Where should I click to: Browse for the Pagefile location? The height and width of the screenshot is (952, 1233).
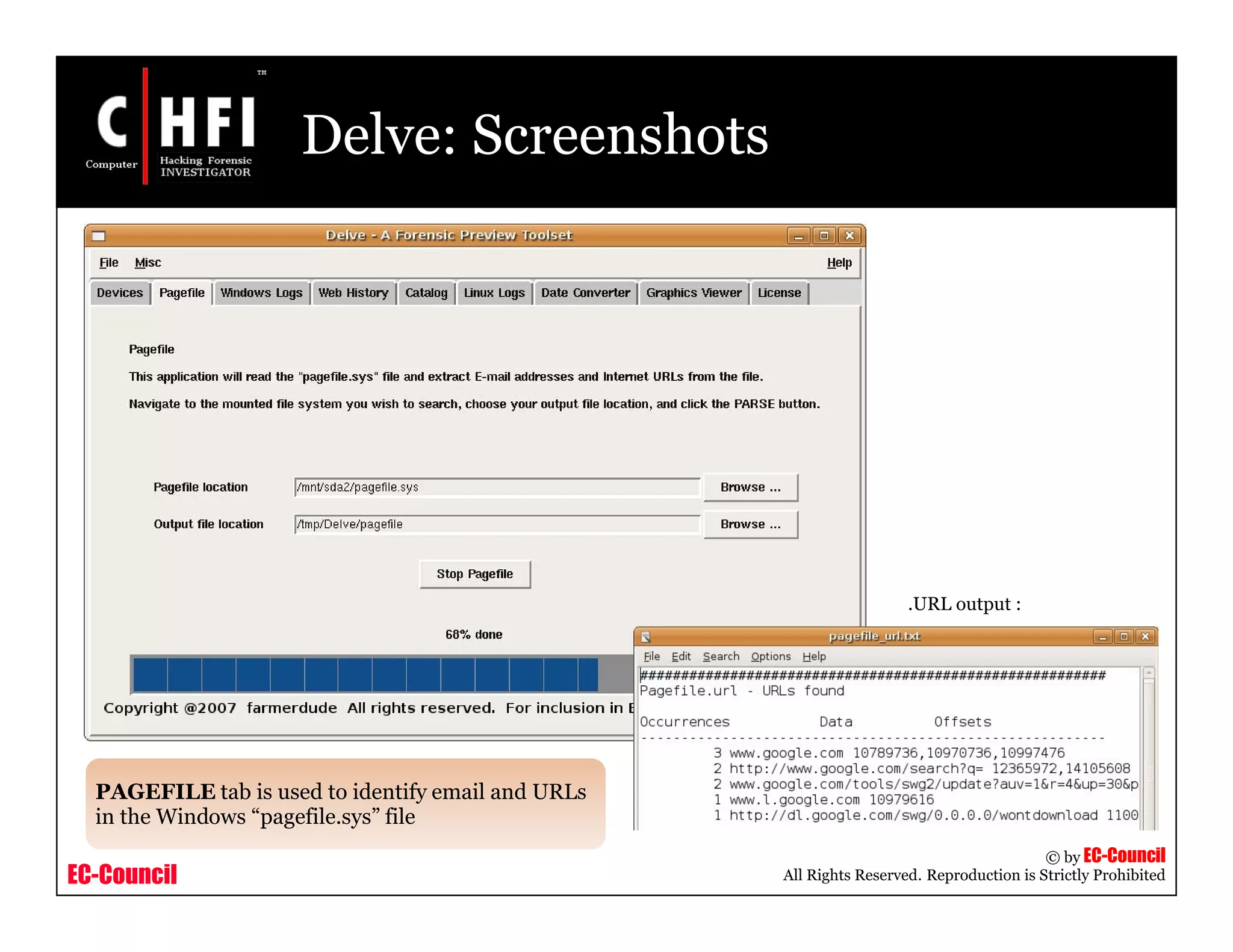tap(750, 487)
